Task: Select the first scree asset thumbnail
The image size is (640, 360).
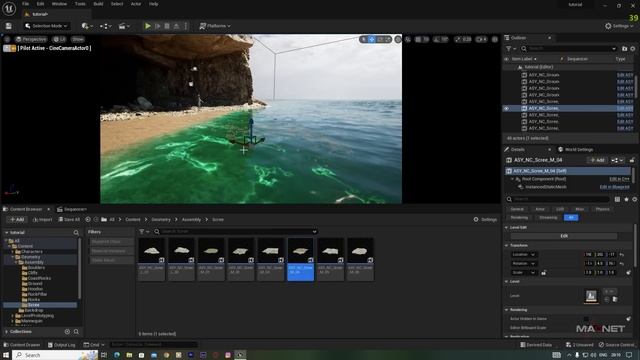Action: [x=151, y=259]
